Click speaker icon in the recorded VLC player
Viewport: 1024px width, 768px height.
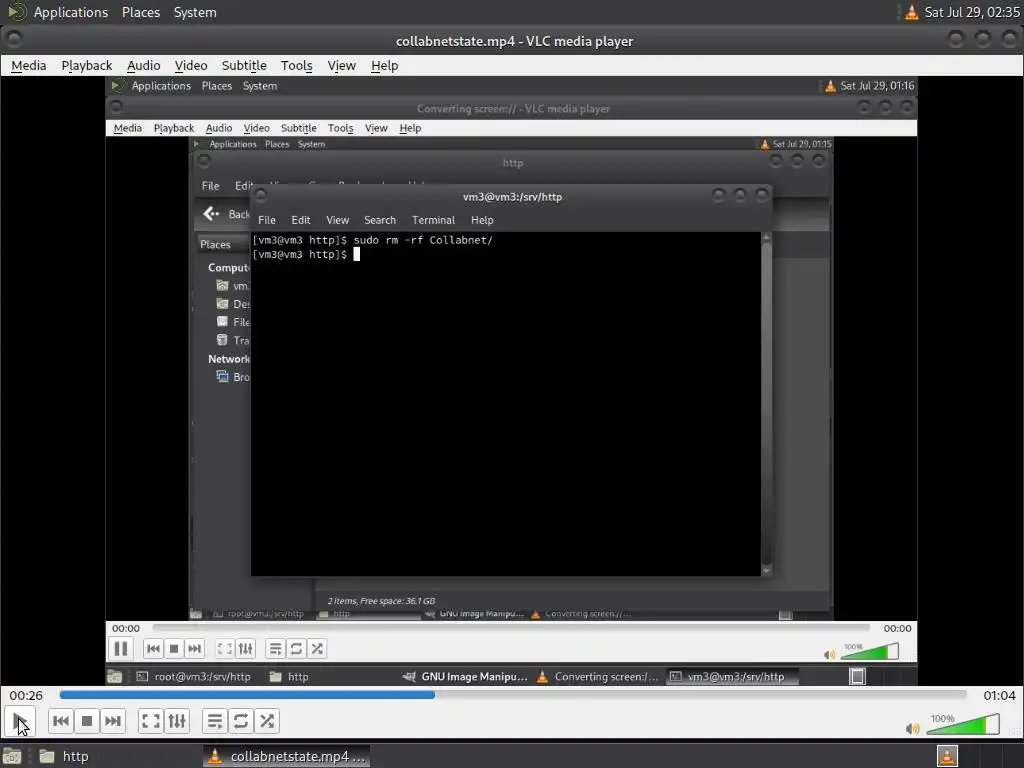(x=829, y=654)
